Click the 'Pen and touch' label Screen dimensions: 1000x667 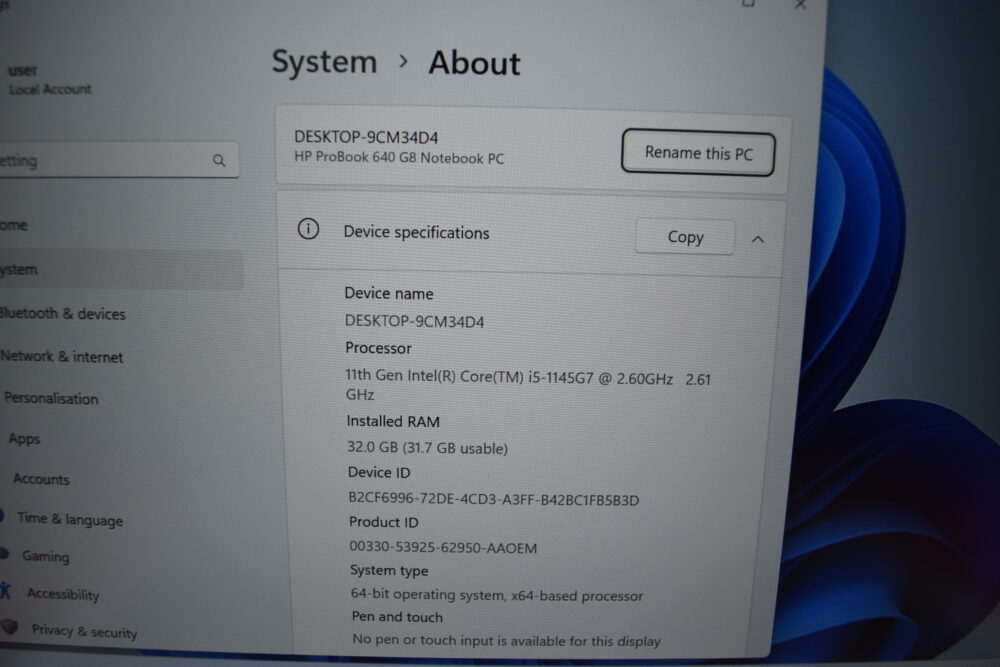click(x=397, y=617)
